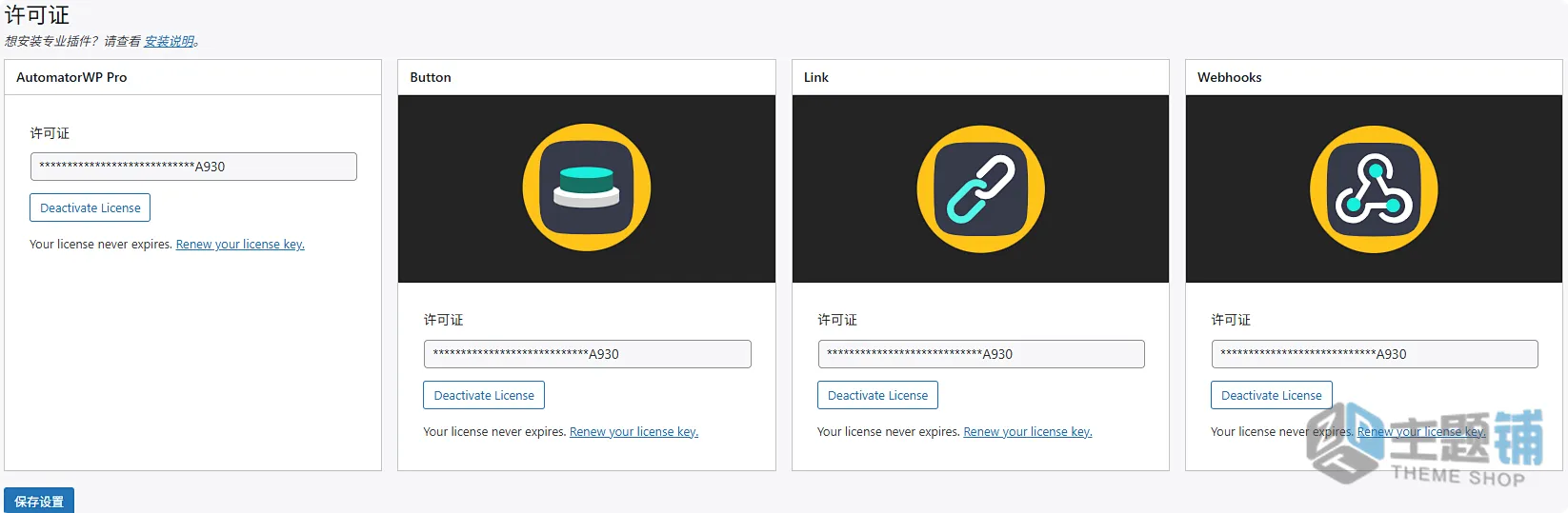Click the Link add-on chain icon
The width and height of the screenshot is (1568, 513).
click(x=980, y=188)
